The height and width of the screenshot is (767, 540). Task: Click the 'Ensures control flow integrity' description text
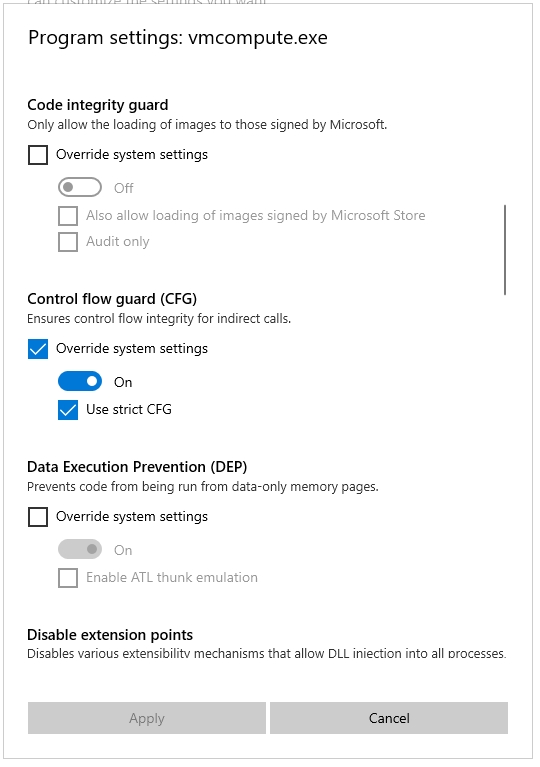(x=159, y=319)
